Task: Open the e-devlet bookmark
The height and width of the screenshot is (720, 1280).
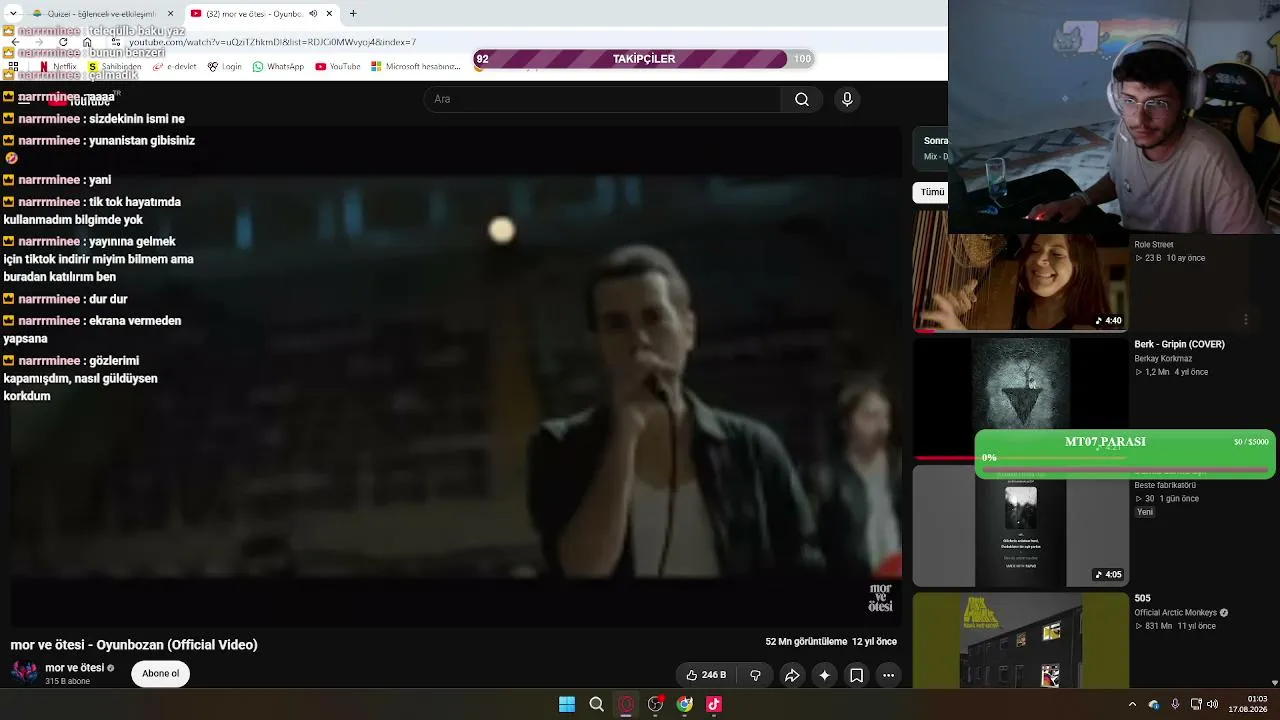Action: [x=174, y=67]
